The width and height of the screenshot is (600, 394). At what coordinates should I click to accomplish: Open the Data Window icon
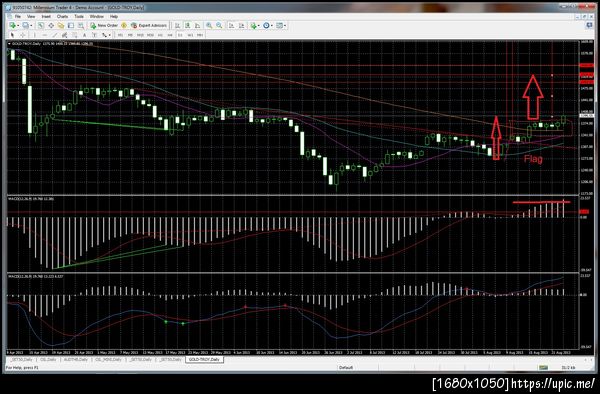pyautogui.click(x=51, y=25)
